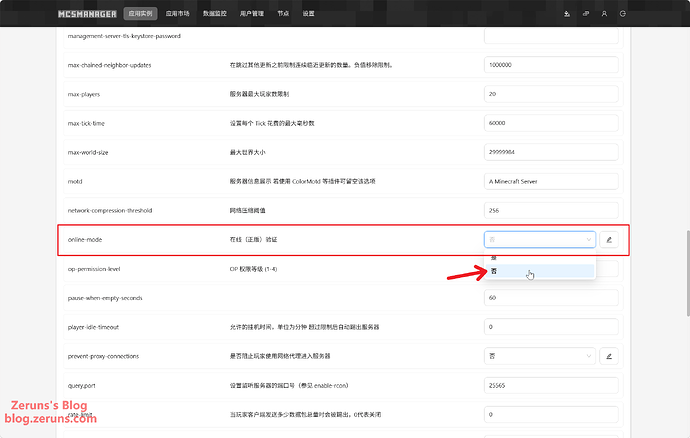690x438 pixels.
Task: Open the 数据监控 page
Action: tap(215, 14)
